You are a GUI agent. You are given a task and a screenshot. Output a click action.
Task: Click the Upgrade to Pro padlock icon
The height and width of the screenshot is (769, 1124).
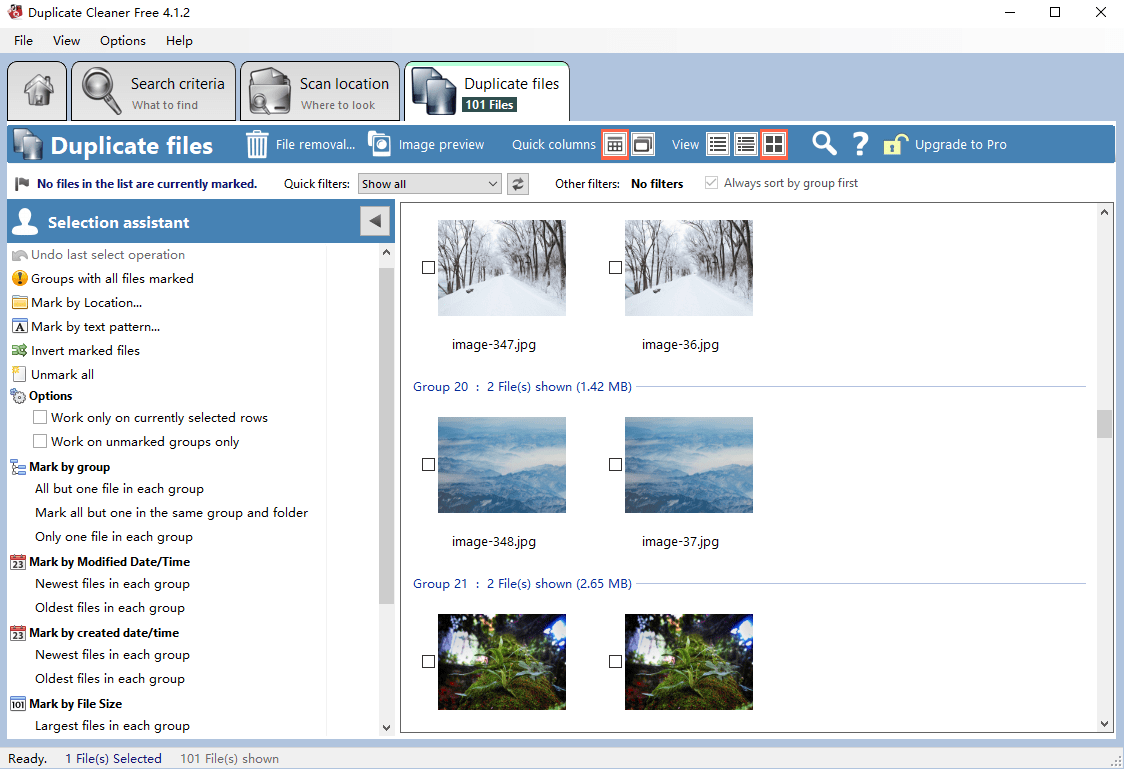891,144
